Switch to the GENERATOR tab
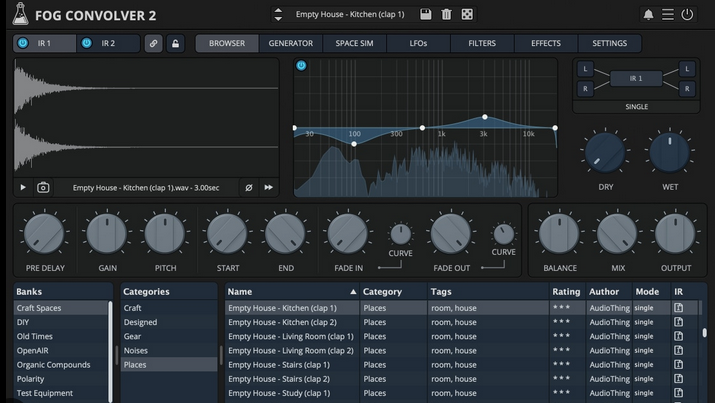This screenshot has height=403, width=715. [290, 43]
